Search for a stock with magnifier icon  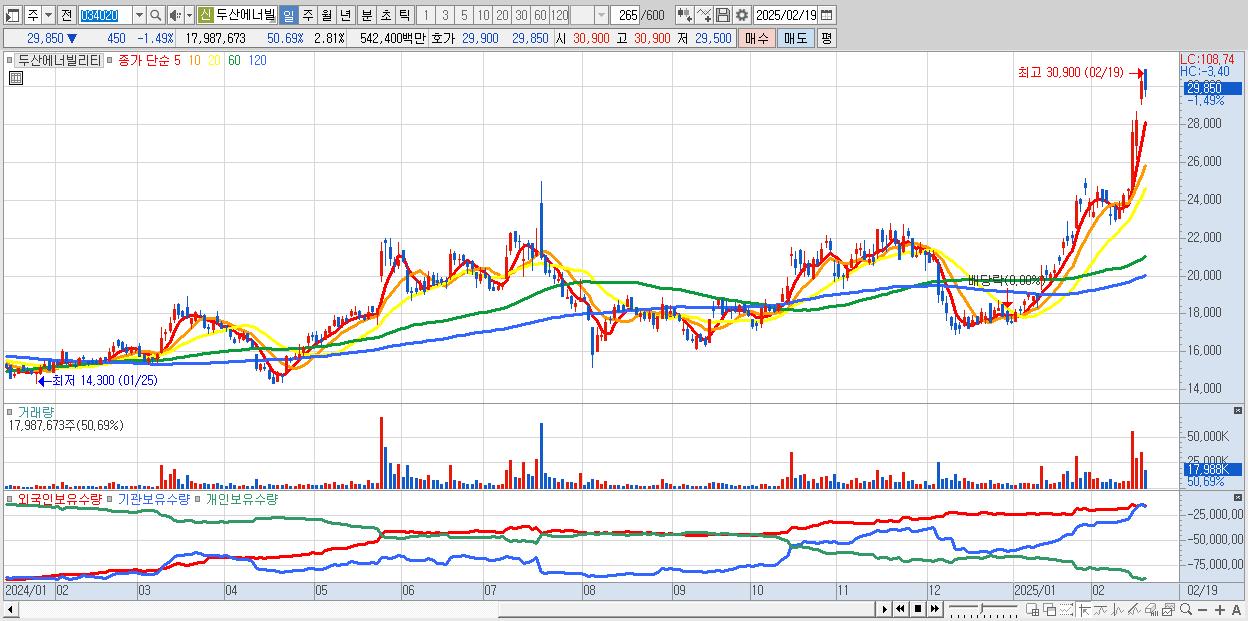tap(156, 16)
